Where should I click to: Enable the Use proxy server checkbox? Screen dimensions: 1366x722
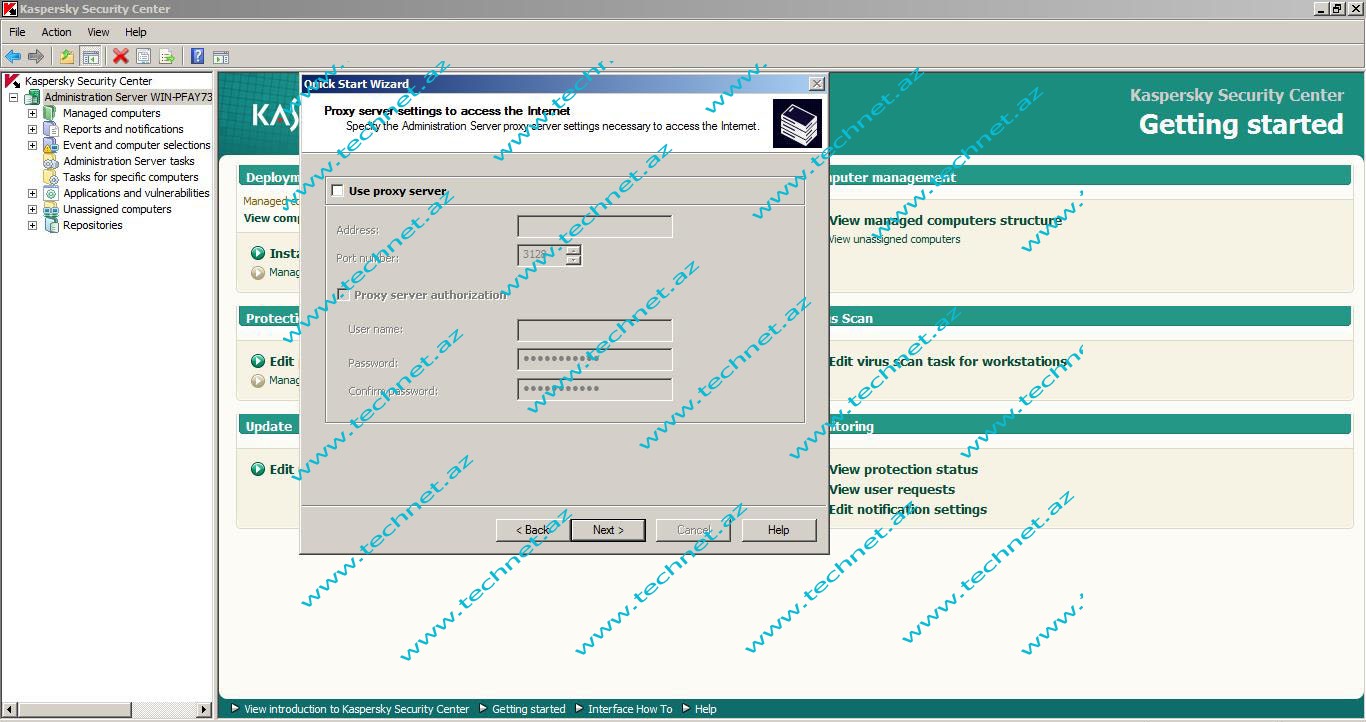click(338, 191)
